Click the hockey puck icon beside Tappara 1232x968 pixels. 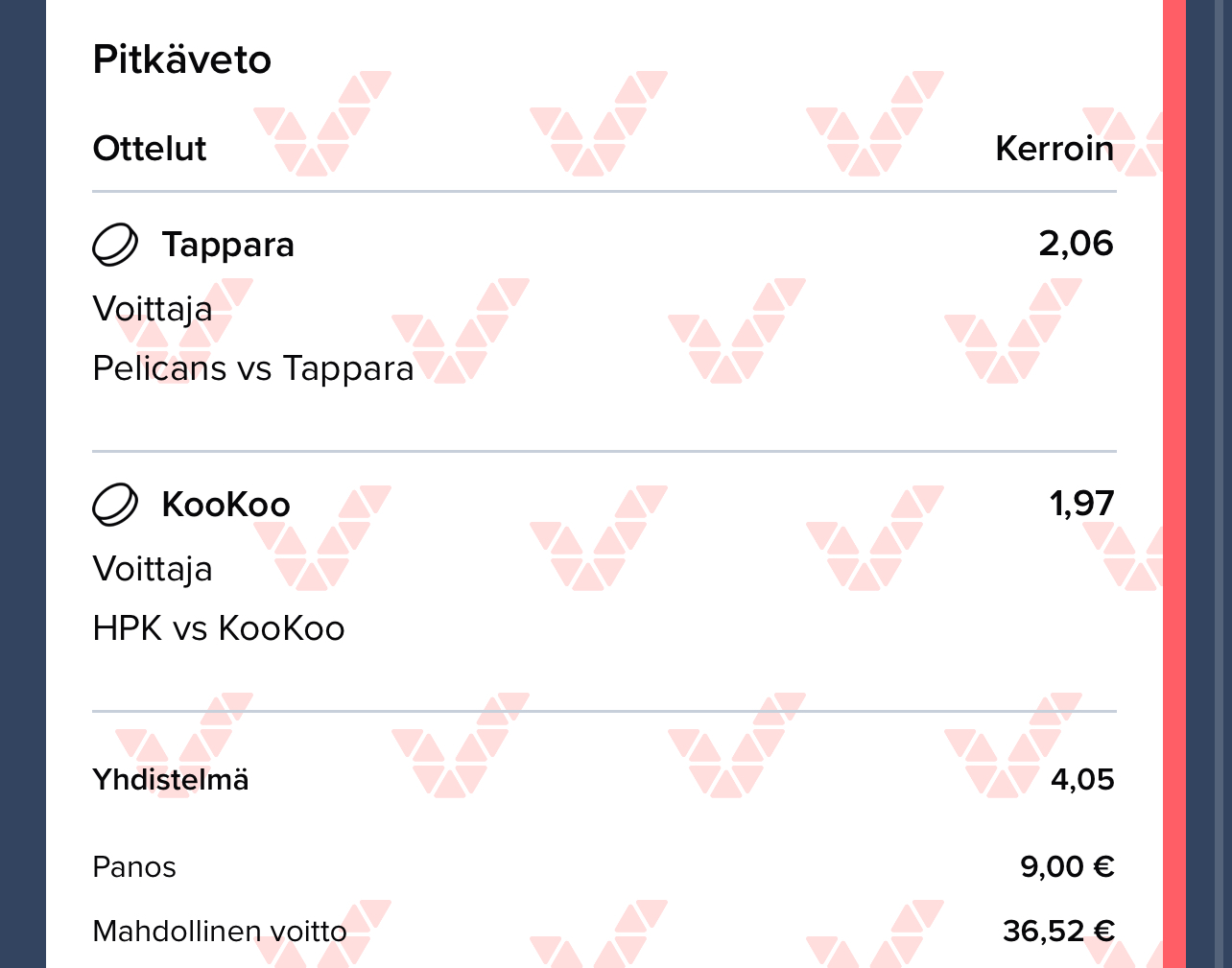[x=115, y=245]
